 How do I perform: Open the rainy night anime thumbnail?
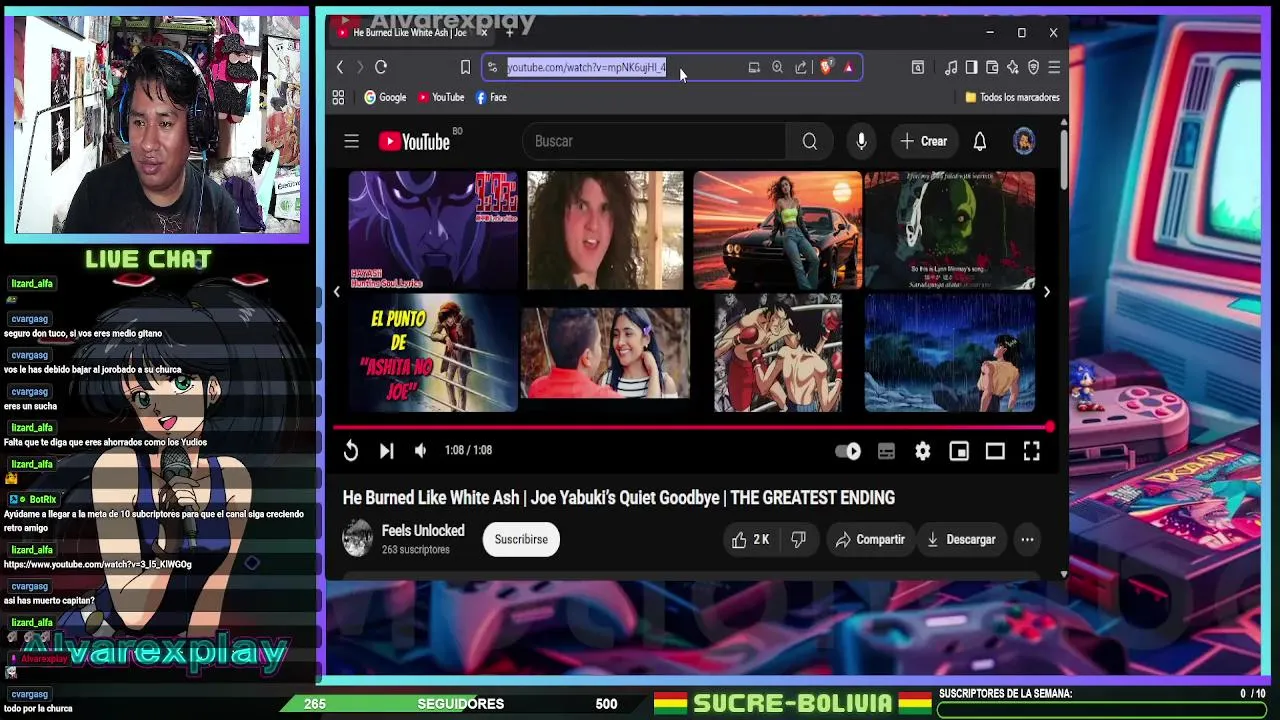tap(949, 352)
